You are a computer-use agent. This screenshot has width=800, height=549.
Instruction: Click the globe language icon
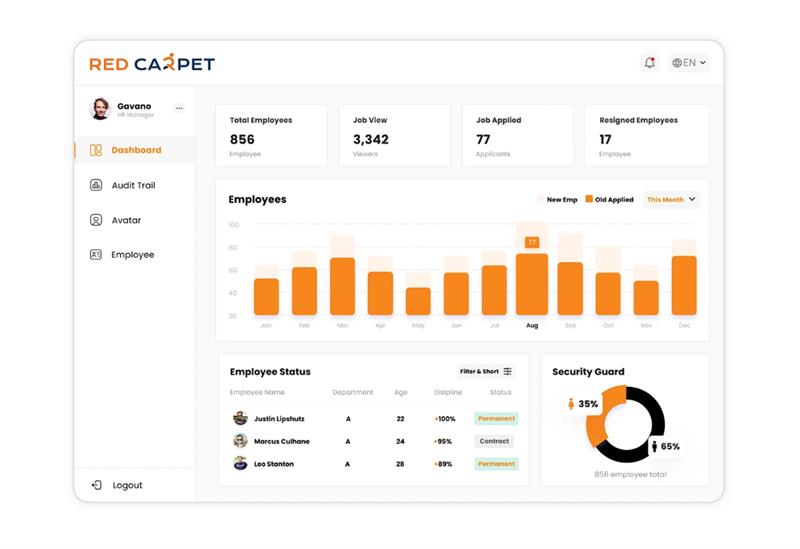pos(677,63)
